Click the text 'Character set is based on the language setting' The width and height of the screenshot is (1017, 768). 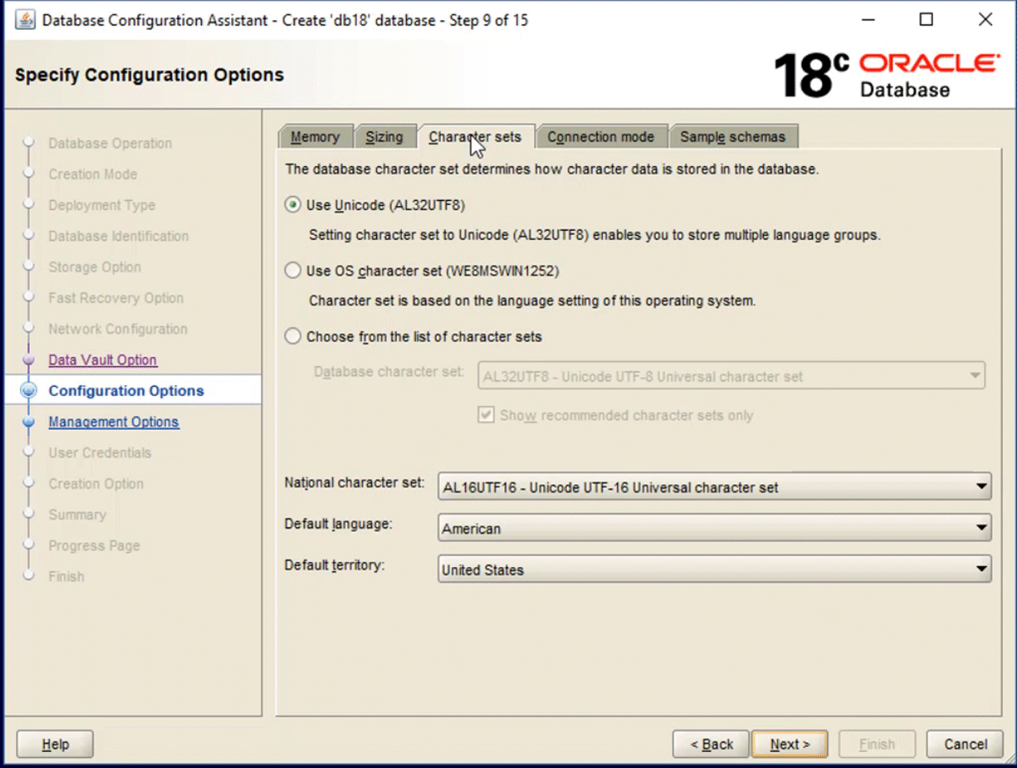click(532, 300)
